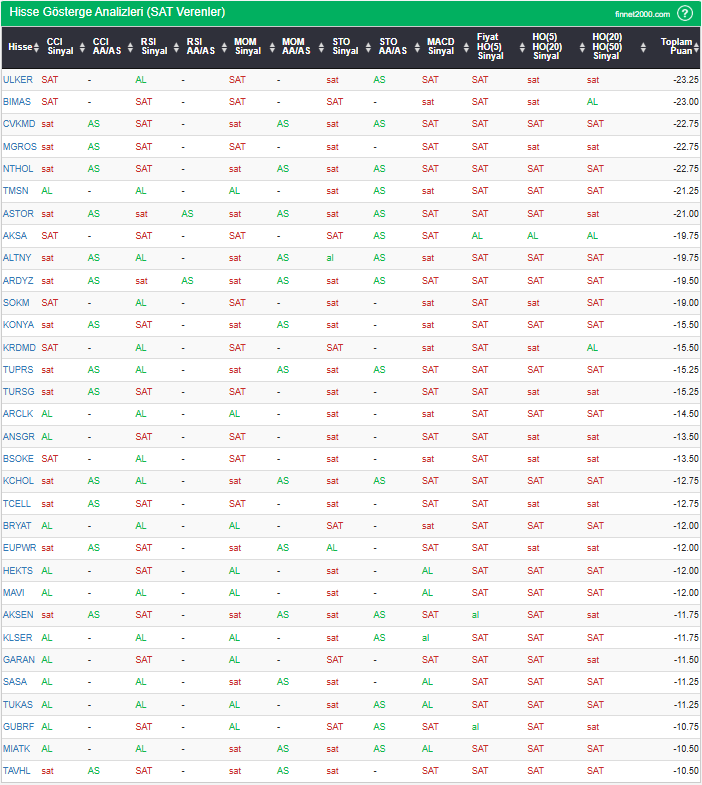The width and height of the screenshot is (702, 785).
Task: Select the -21.00 total score of ASTOR
Action: click(x=685, y=214)
